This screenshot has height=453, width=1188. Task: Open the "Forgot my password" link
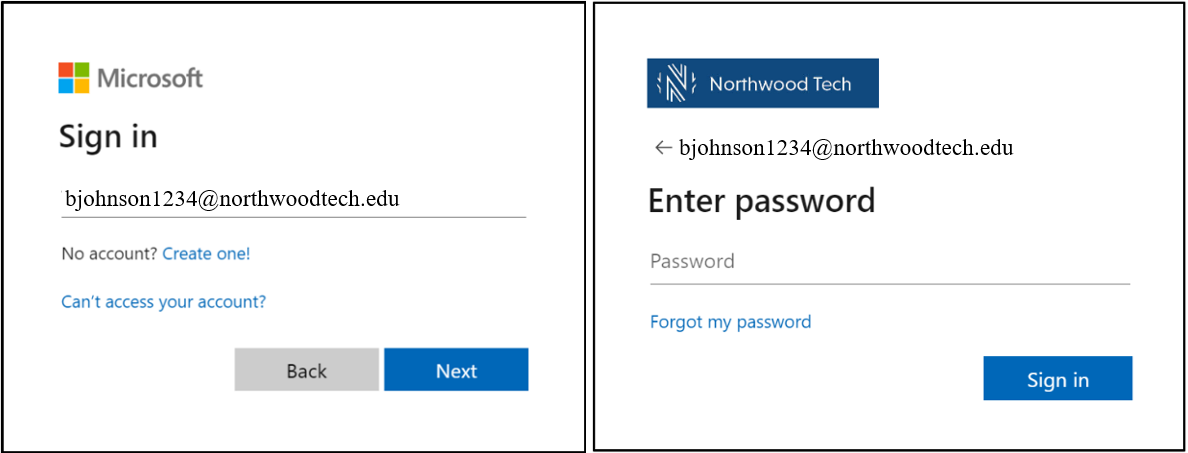coord(730,322)
